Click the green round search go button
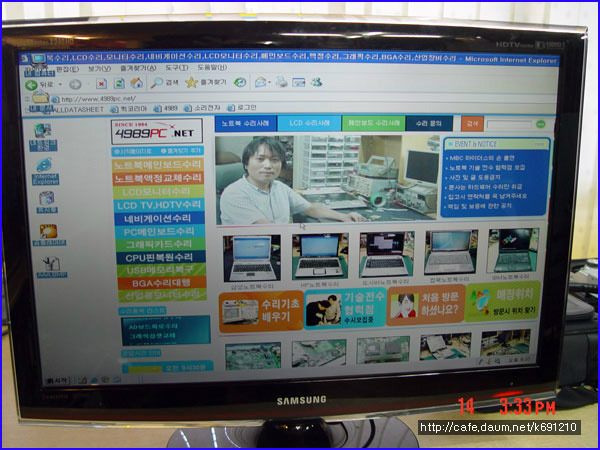Viewport: 600px width, 450px height. point(540,124)
